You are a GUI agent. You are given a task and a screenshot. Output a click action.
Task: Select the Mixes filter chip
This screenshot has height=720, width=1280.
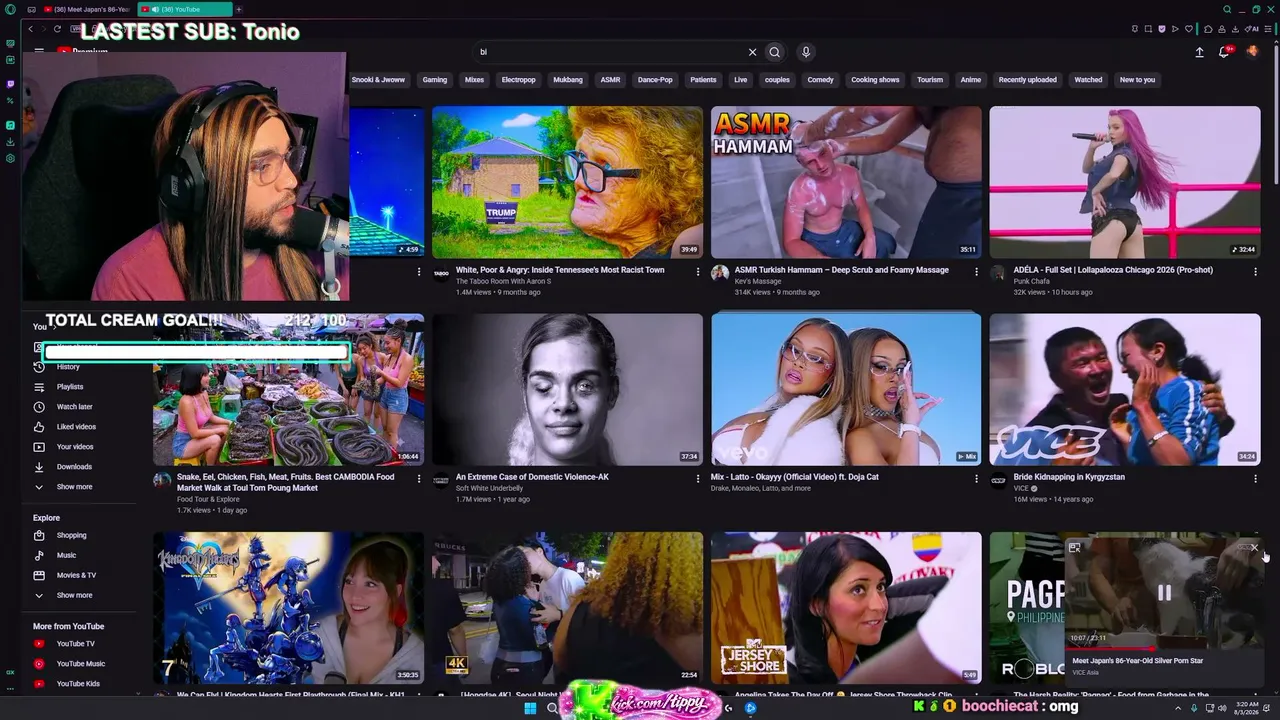click(x=474, y=80)
